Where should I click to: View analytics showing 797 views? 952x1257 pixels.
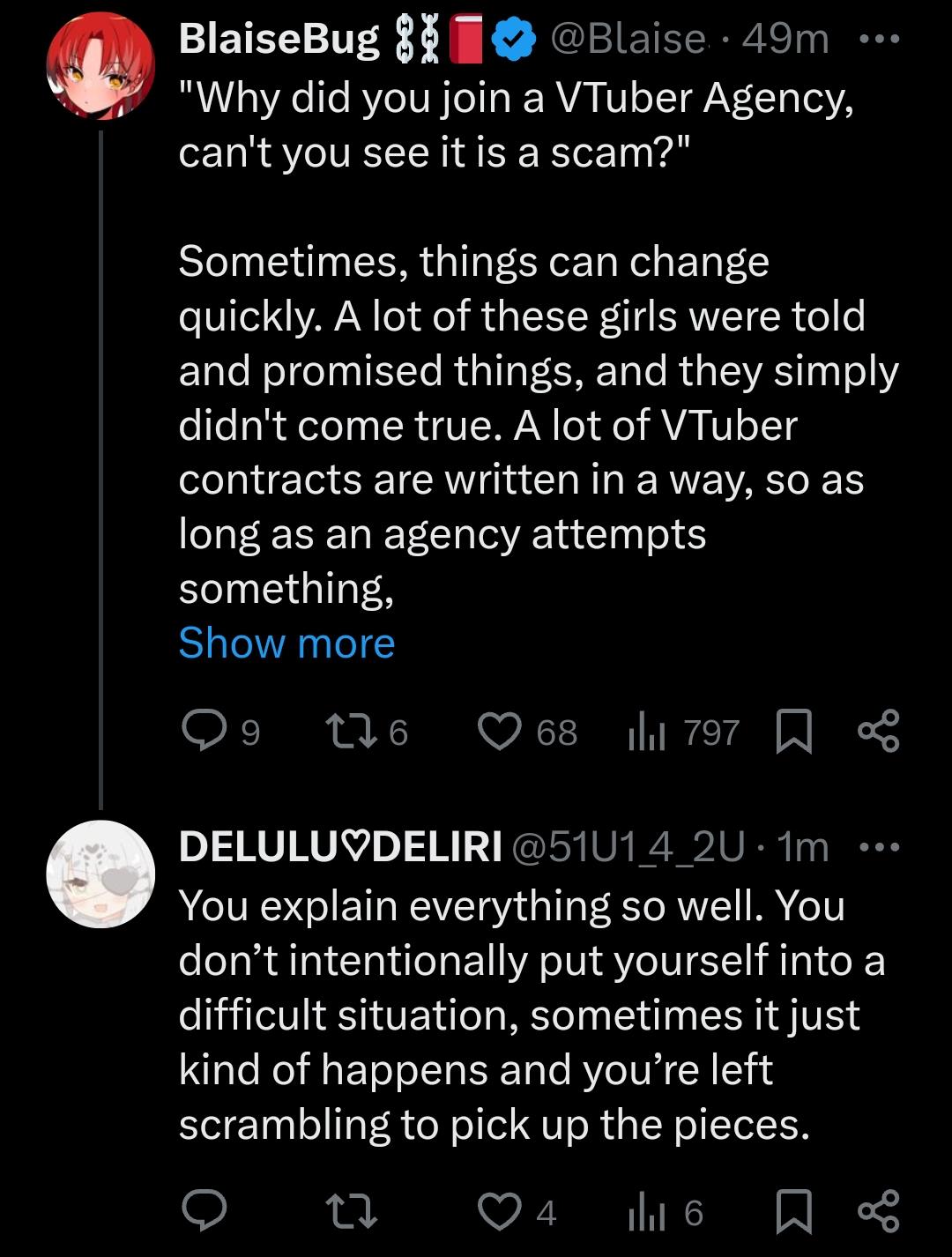click(647, 733)
